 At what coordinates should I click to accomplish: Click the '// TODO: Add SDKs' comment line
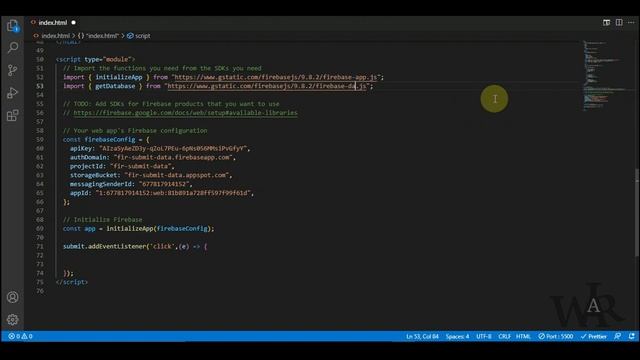(x=171, y=104)
